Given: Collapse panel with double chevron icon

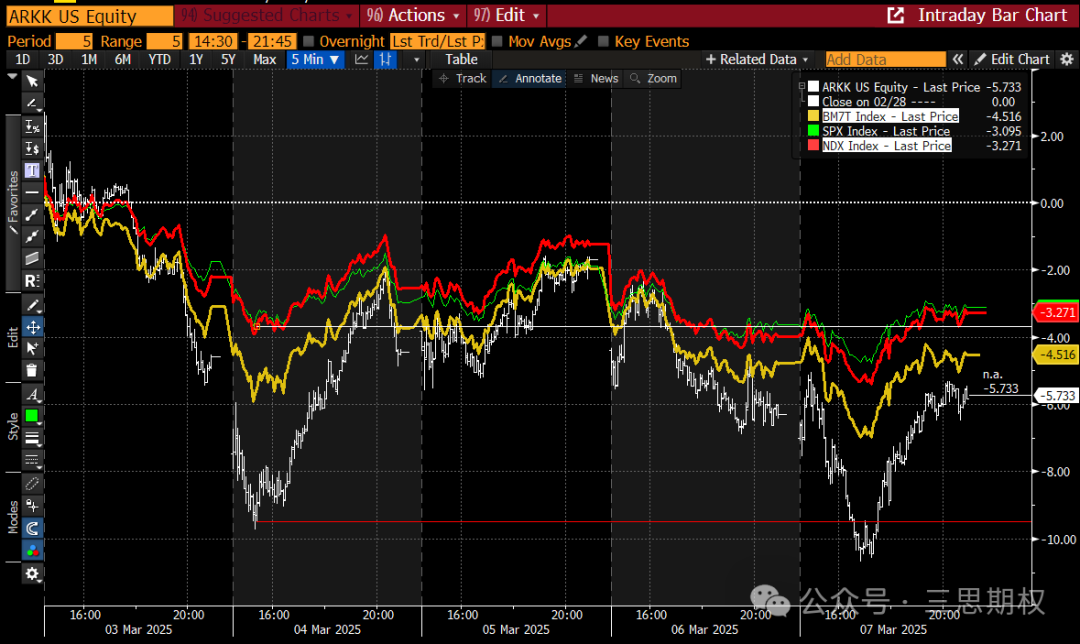Looking at the screenshot, I should [x=957, y=59].
